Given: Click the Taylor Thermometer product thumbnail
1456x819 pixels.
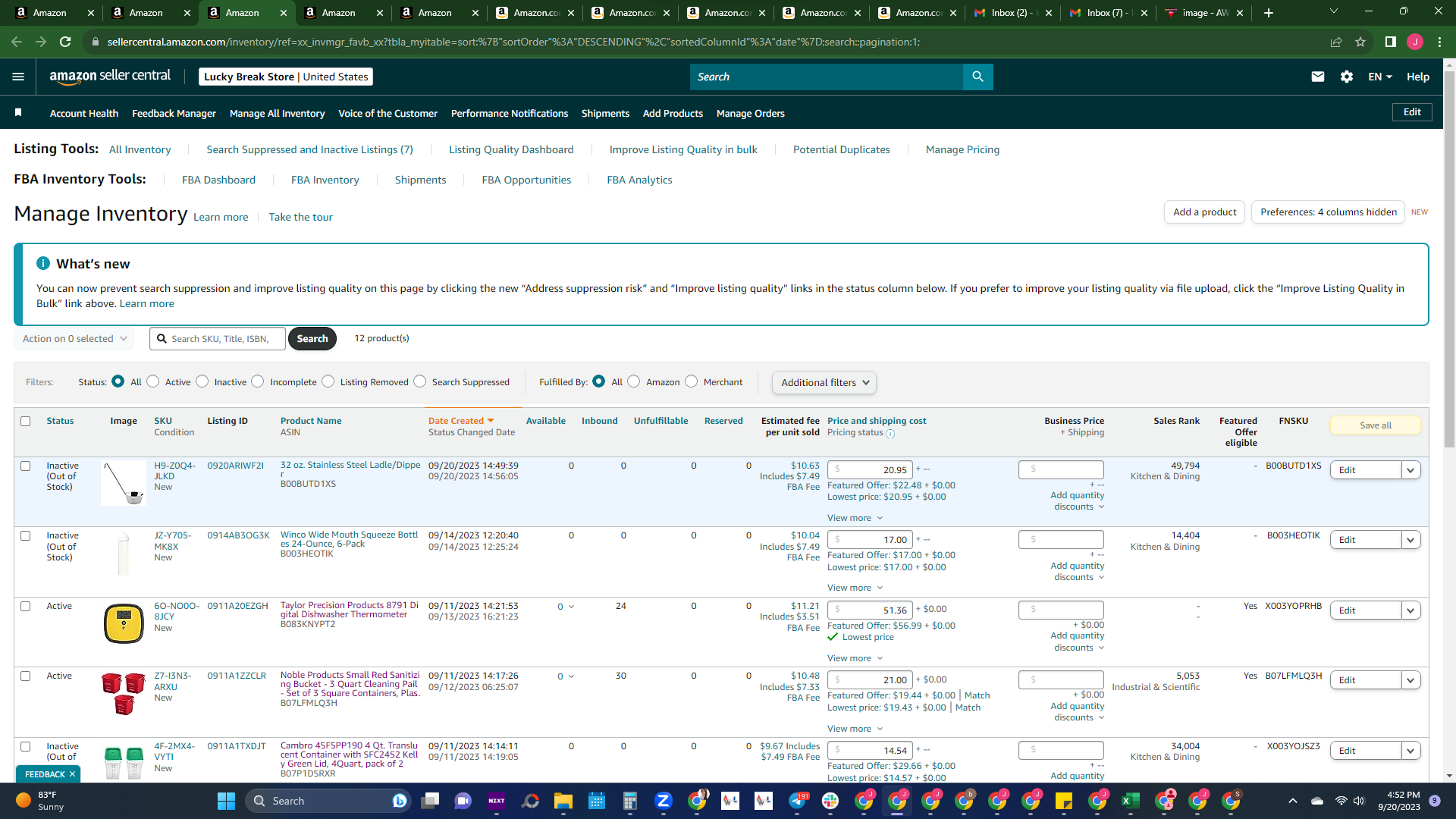Looking at the screenshot, I should [124, 623].
